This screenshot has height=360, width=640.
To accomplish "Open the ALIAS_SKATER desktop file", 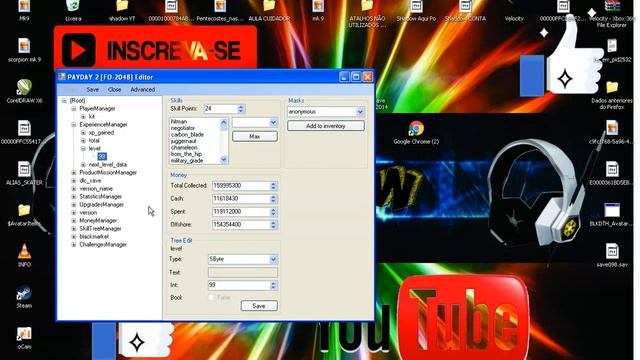I will tap(24, 170).
